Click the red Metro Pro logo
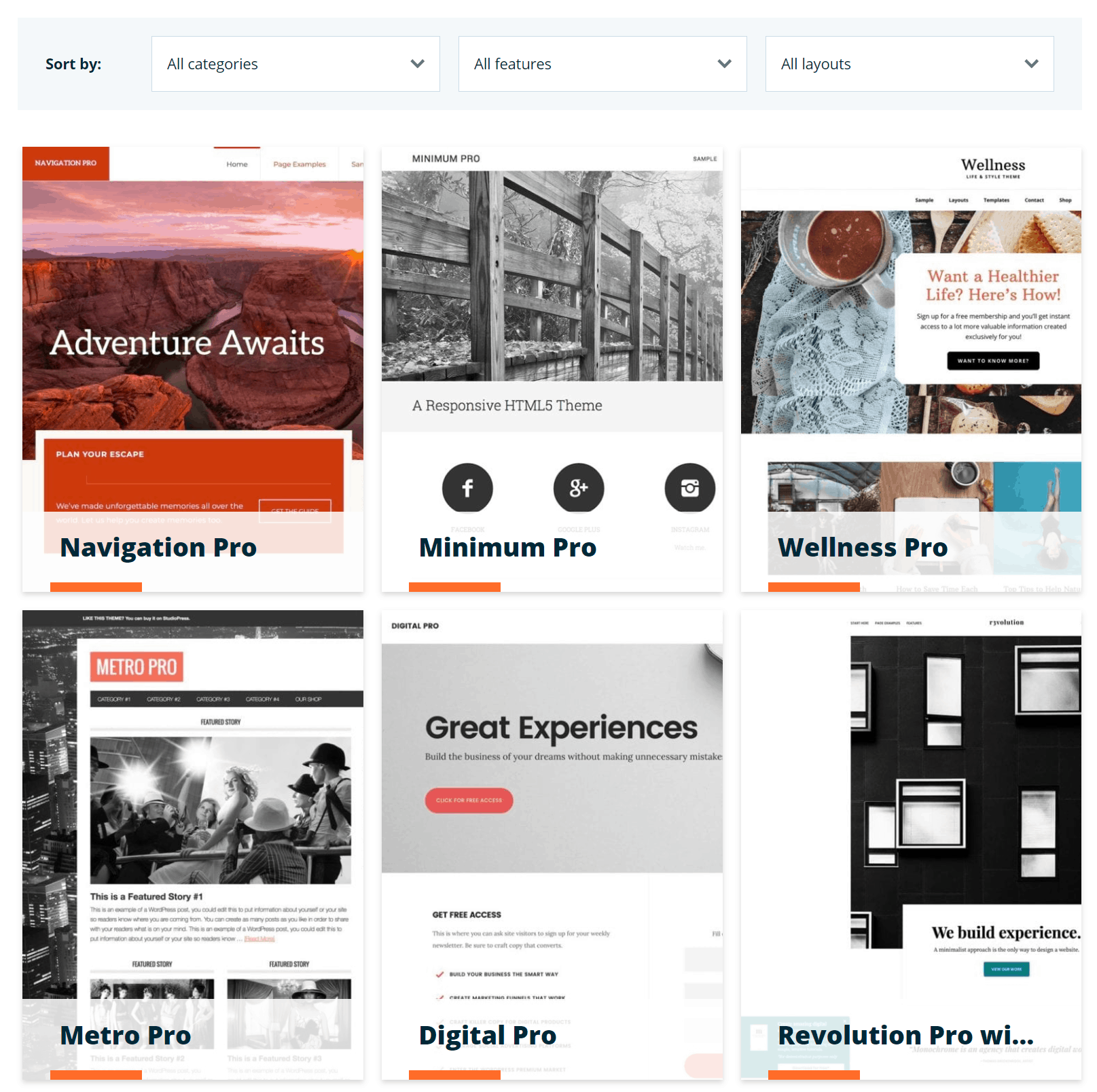 [x=137, y=667]
